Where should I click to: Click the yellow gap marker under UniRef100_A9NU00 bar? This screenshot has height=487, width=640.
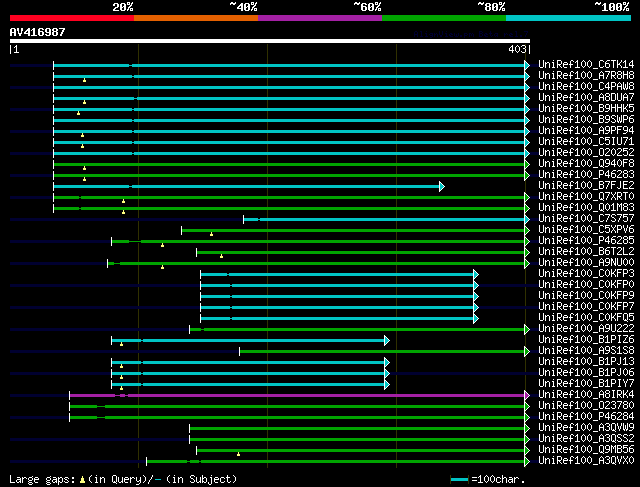pyautogui.click(x=162, y=267)
